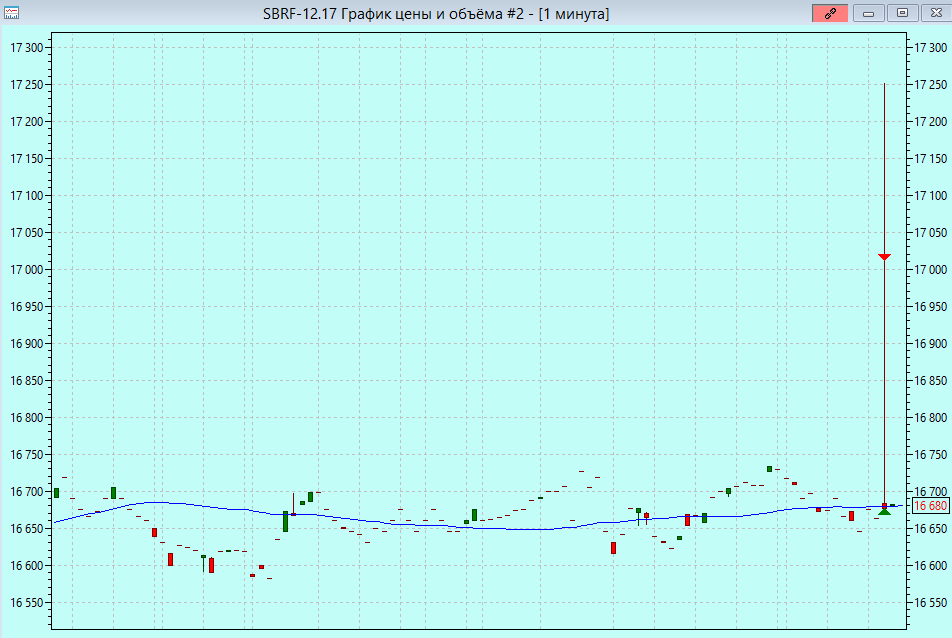Screen dimensions: 952x638
Task: Close the SBRF-12.17 chart window
Action: (x=936, y=13)
